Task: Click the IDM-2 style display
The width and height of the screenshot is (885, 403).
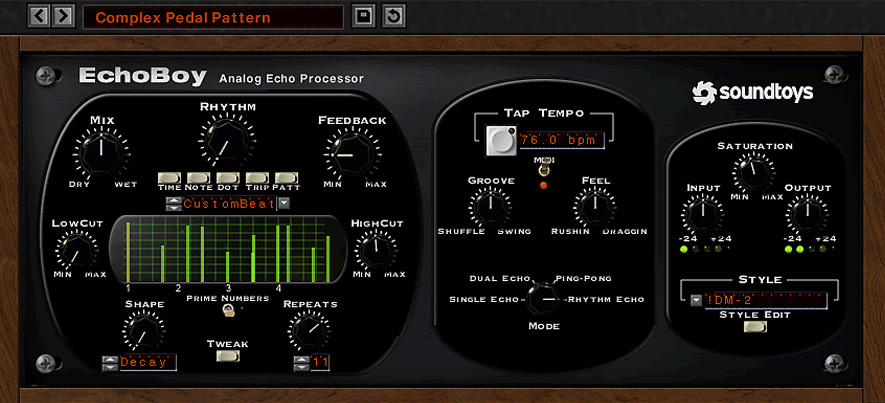Action: tap(766, 300)
